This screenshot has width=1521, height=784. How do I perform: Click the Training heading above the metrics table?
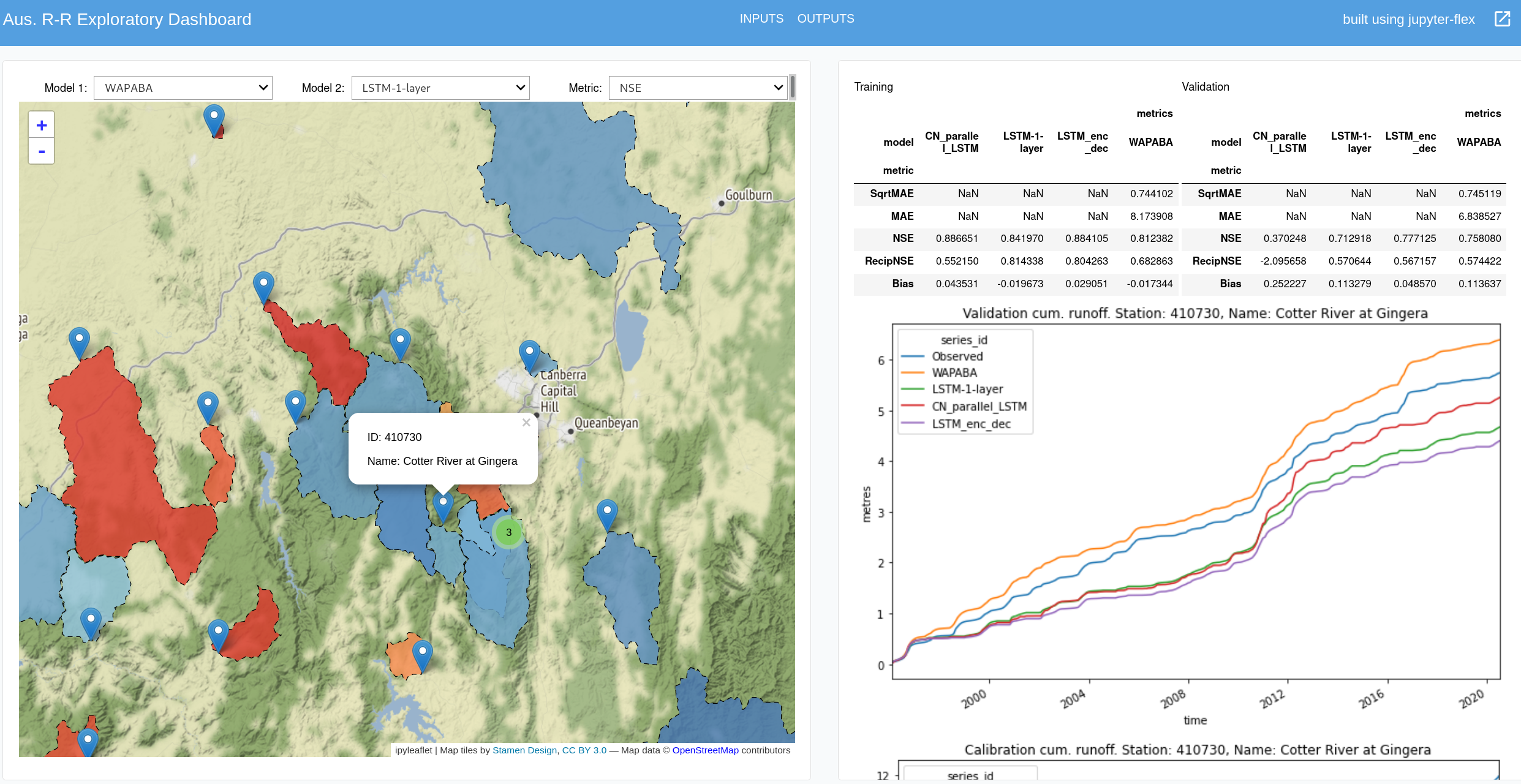click(x=874, y=87)
